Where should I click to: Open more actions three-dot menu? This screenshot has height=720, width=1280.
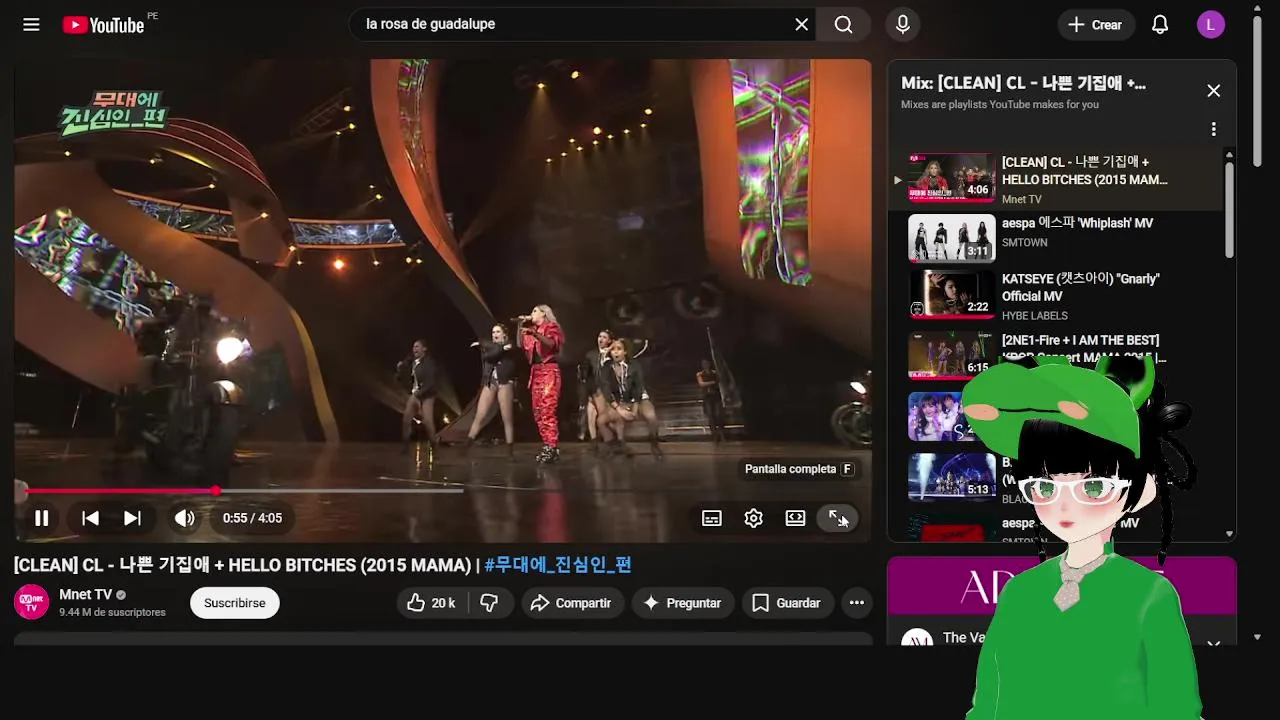[x=857, y=603]
